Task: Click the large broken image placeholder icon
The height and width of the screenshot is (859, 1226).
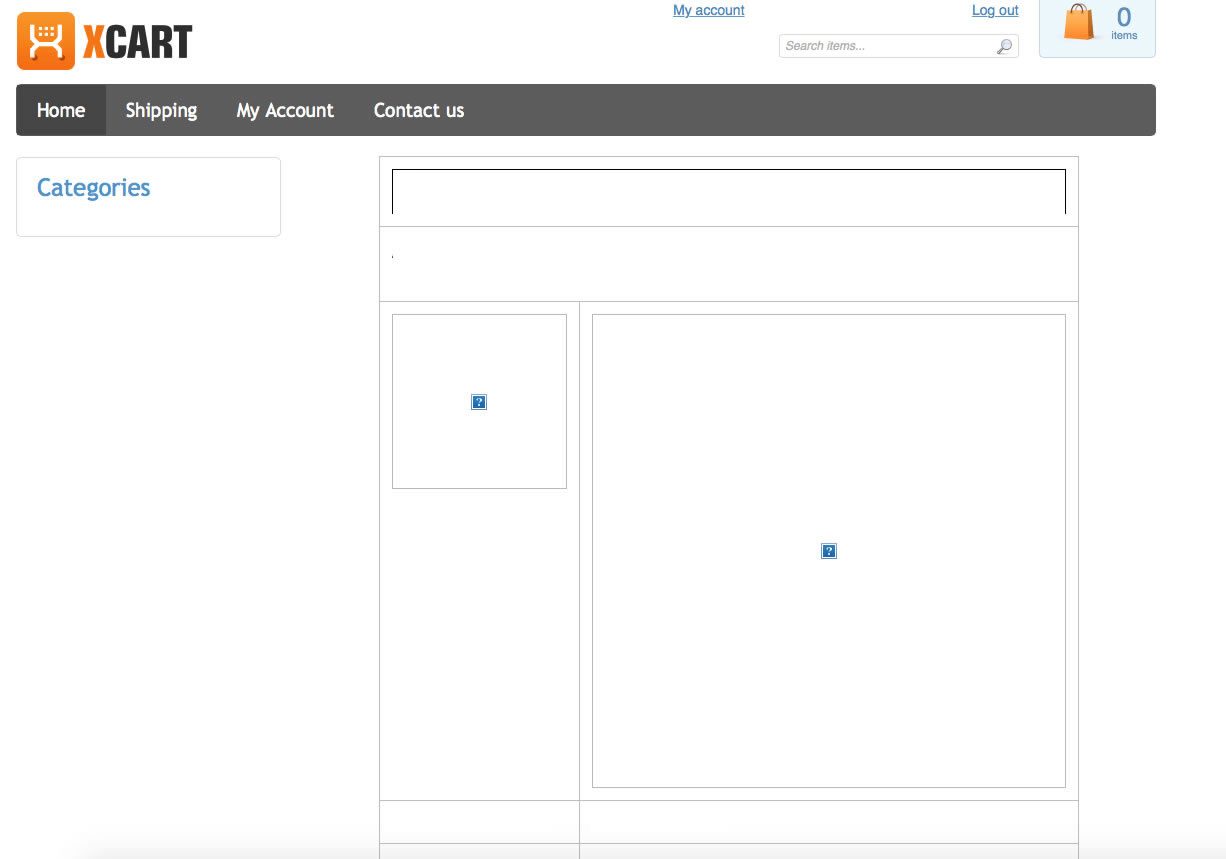Action: pyautogui.click(x=829, y=551)
